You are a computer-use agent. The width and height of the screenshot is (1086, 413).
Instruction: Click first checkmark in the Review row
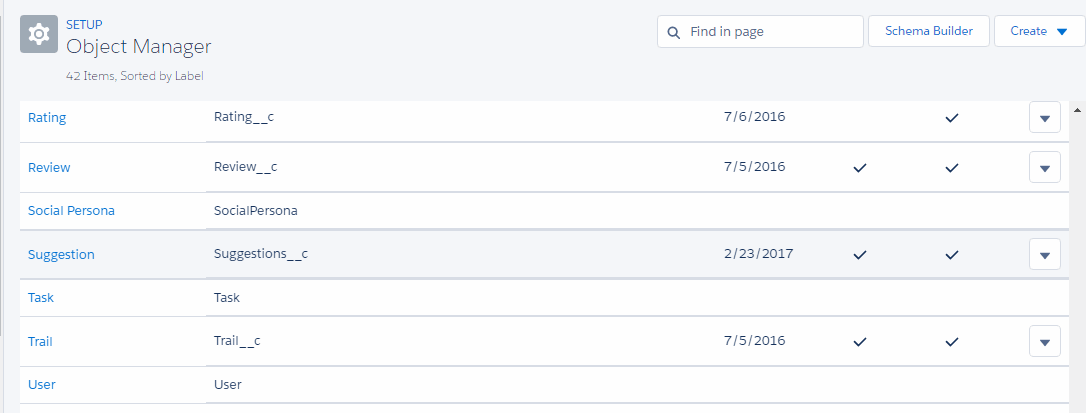coord(858,167)
